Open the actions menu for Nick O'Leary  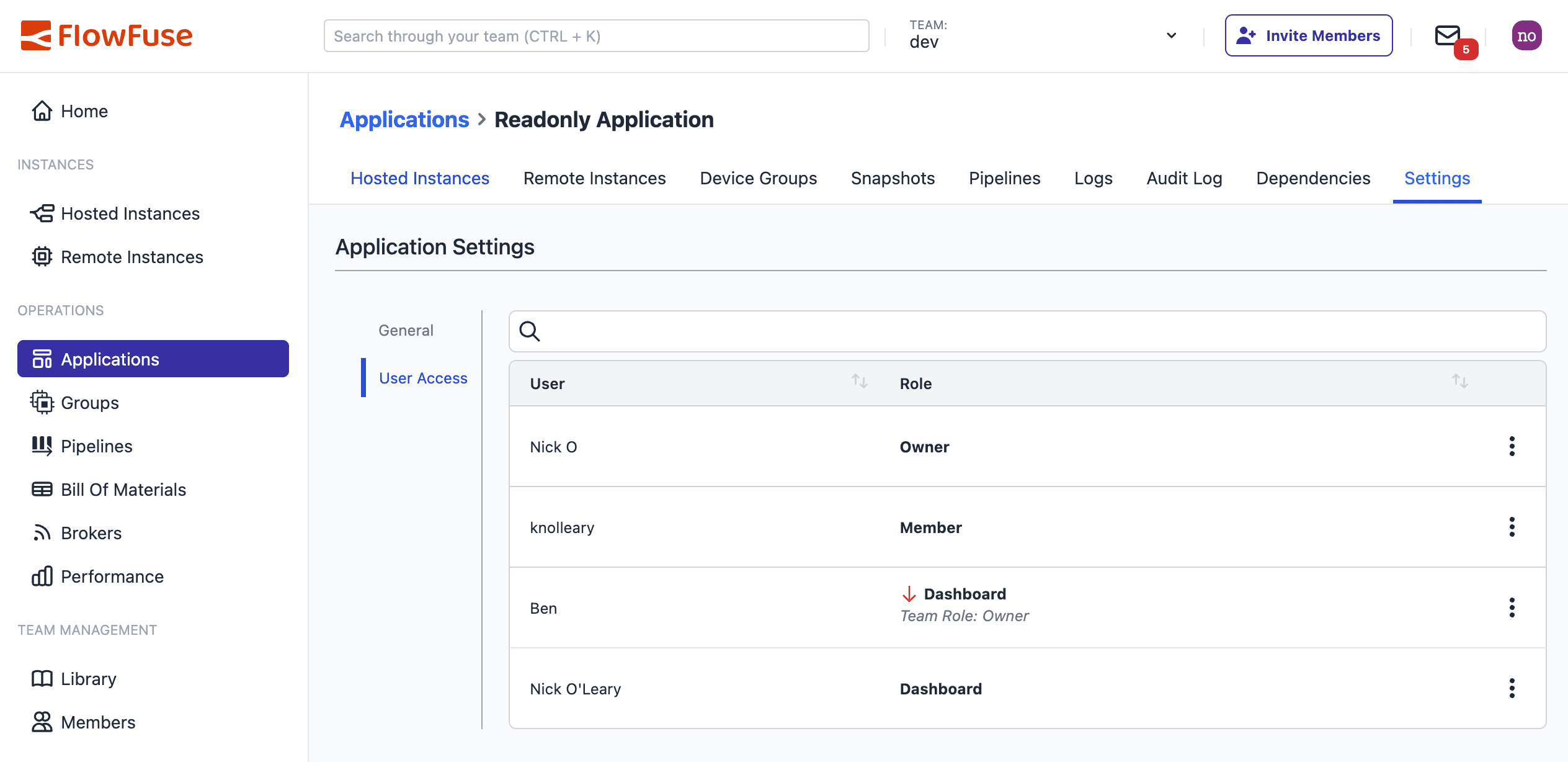click(1512, 688)
